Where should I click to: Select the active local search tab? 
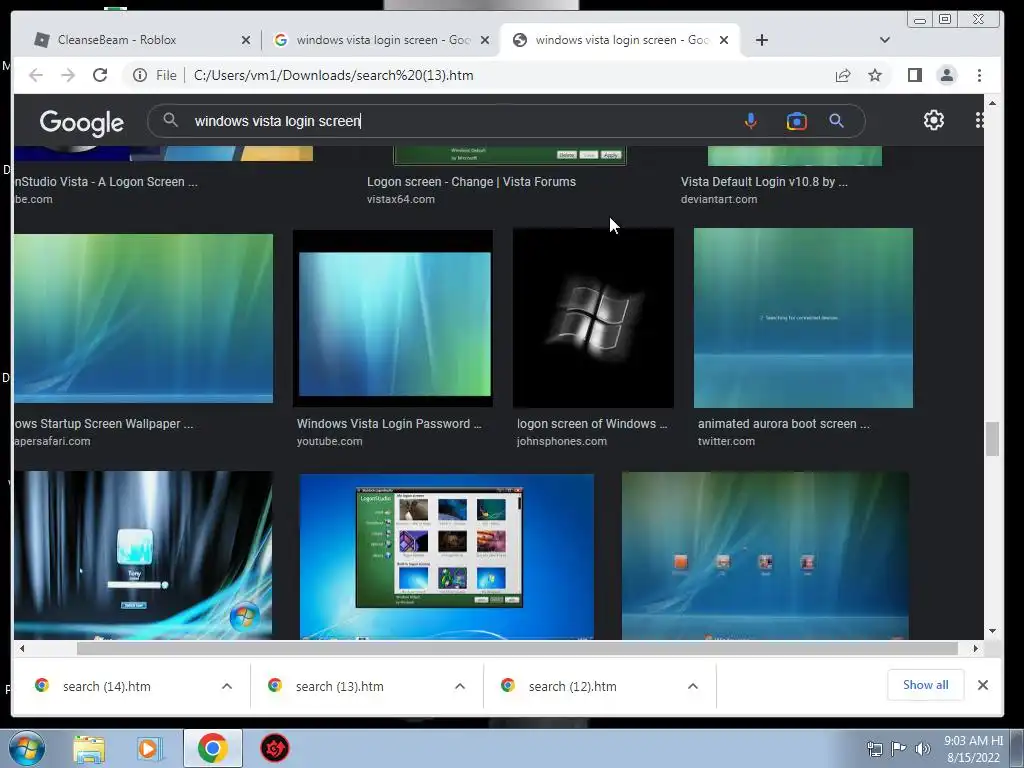tap(620, 40)
